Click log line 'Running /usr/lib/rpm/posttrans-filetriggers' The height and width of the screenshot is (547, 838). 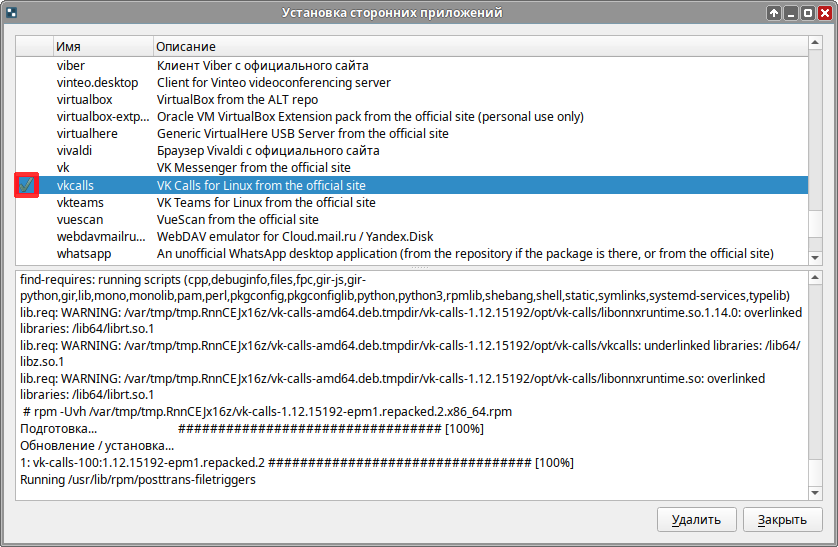[138, 480]
